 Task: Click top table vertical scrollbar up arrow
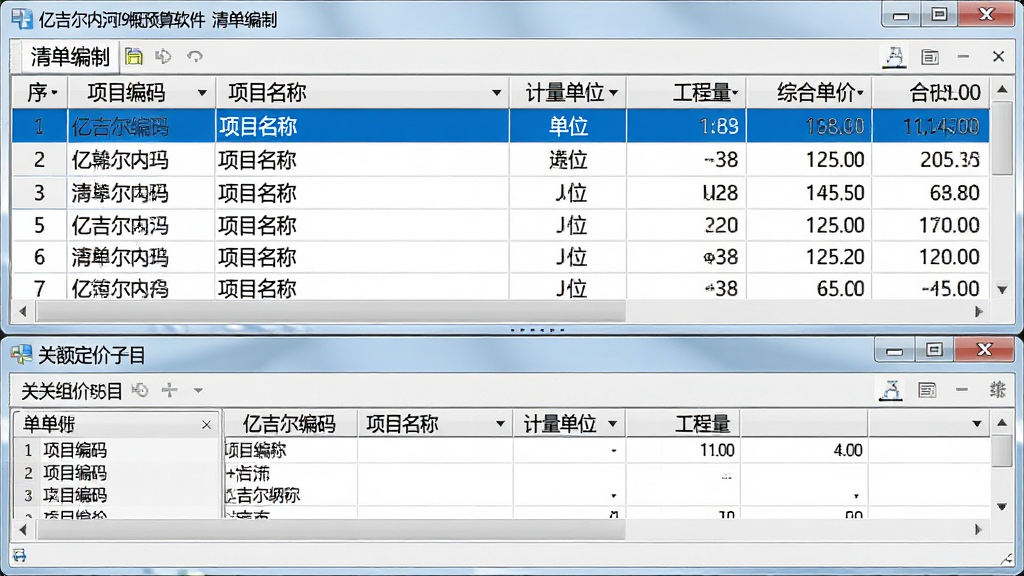click(1002, 89)
